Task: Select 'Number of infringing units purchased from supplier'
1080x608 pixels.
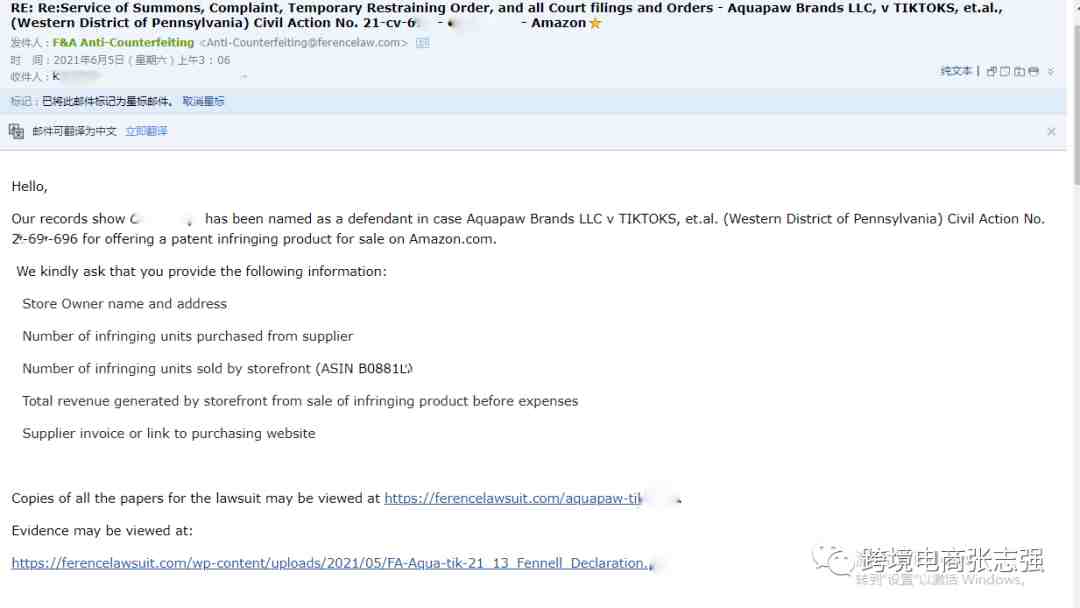Action: click(x=187, y=336)
